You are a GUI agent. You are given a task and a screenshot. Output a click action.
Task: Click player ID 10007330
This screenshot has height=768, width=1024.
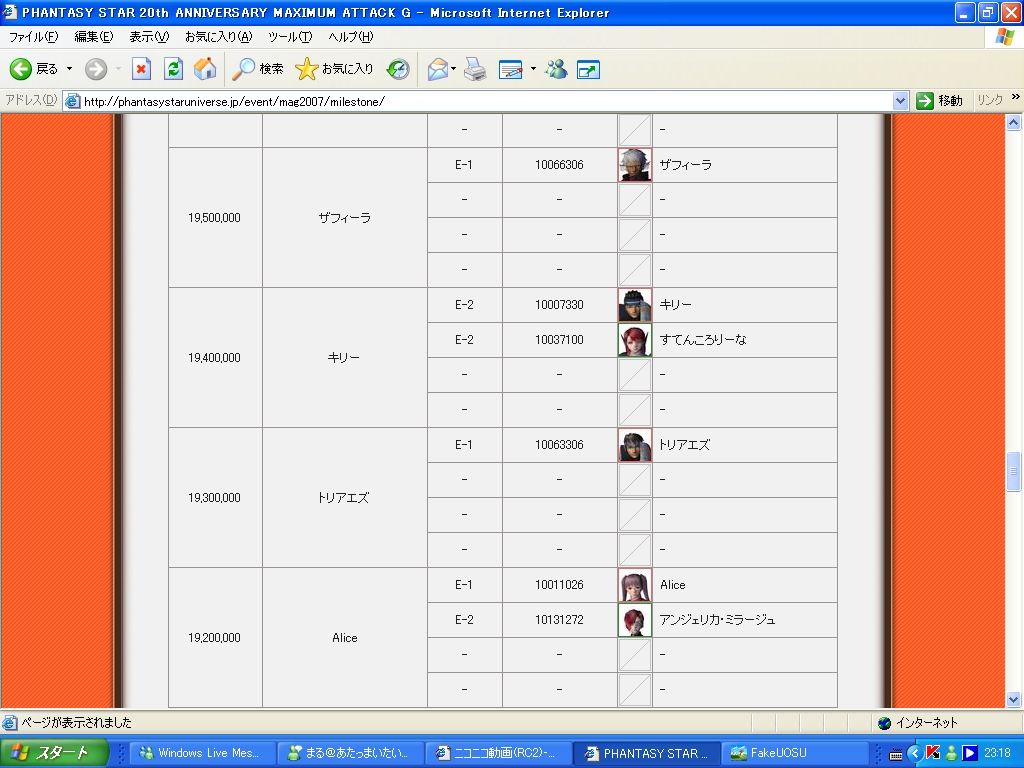559,305
